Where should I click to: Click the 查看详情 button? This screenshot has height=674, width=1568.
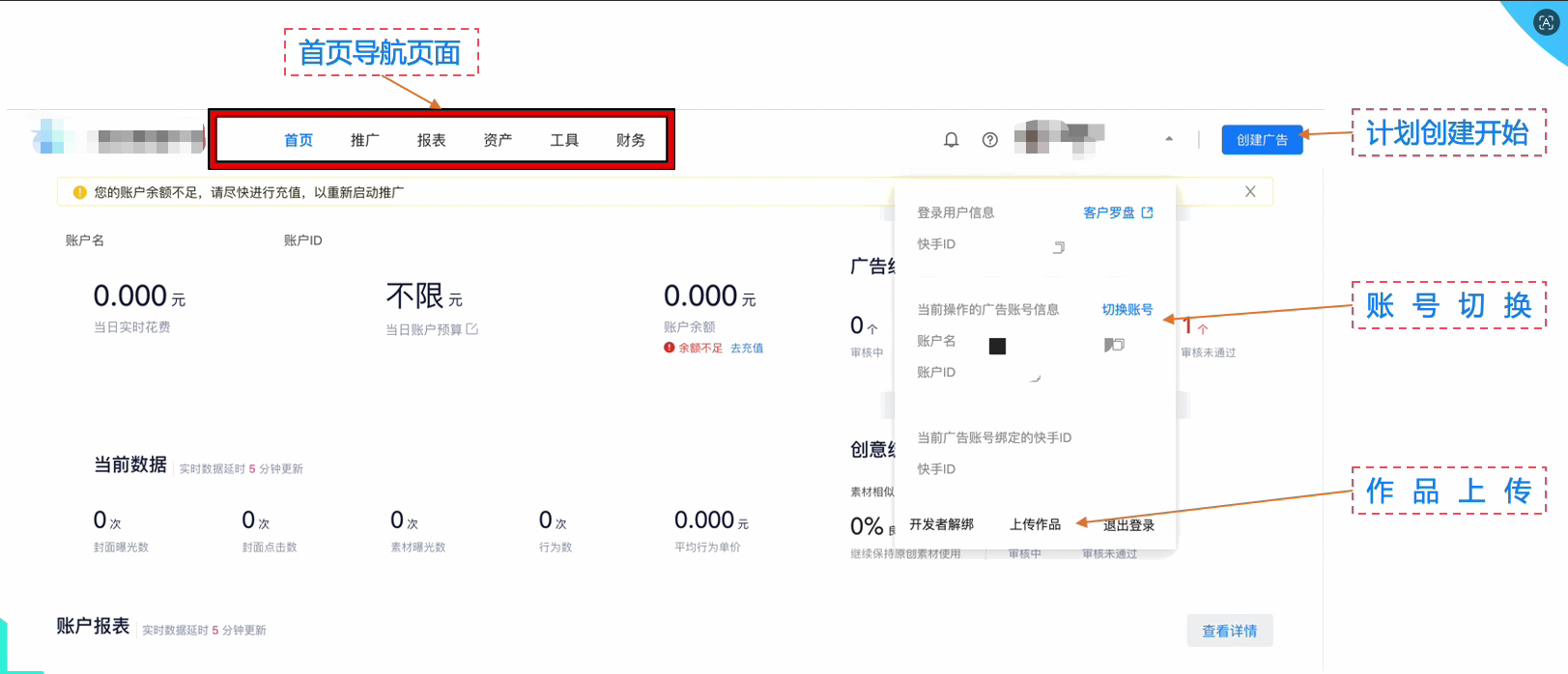pos(1230,631)
